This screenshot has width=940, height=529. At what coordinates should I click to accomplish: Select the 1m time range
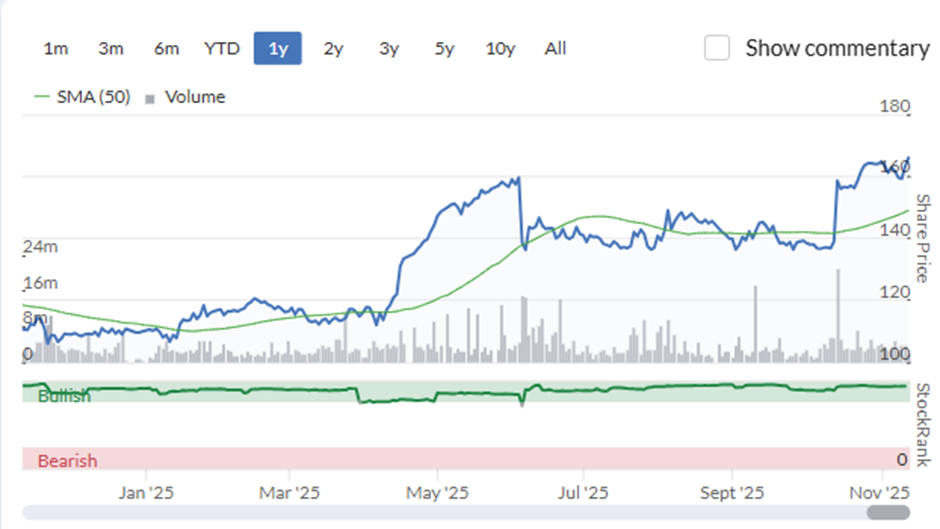[x=56, y=48]
